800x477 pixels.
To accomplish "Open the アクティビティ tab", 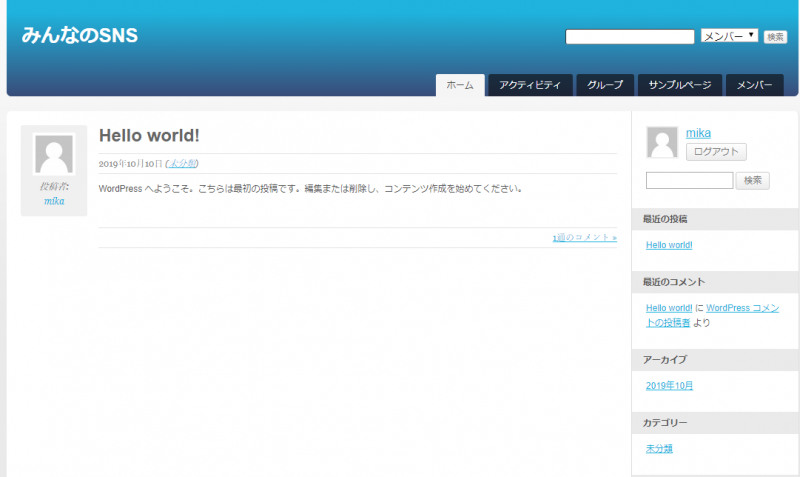I will 530,86.
